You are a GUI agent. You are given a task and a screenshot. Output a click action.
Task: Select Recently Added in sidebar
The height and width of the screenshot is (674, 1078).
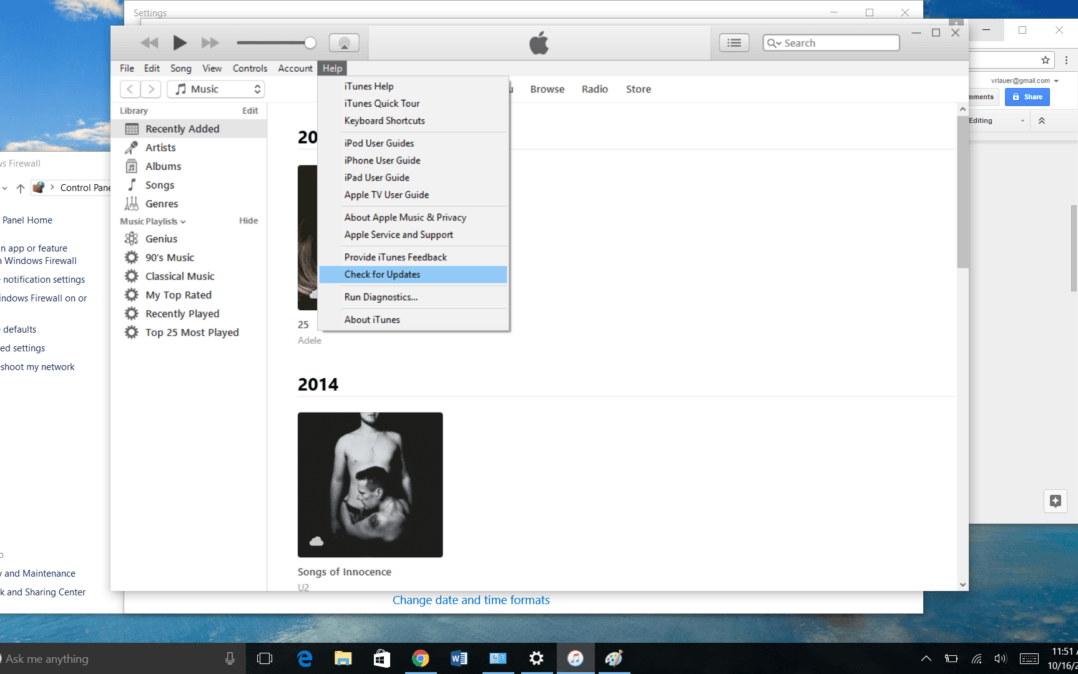[188, 129]
